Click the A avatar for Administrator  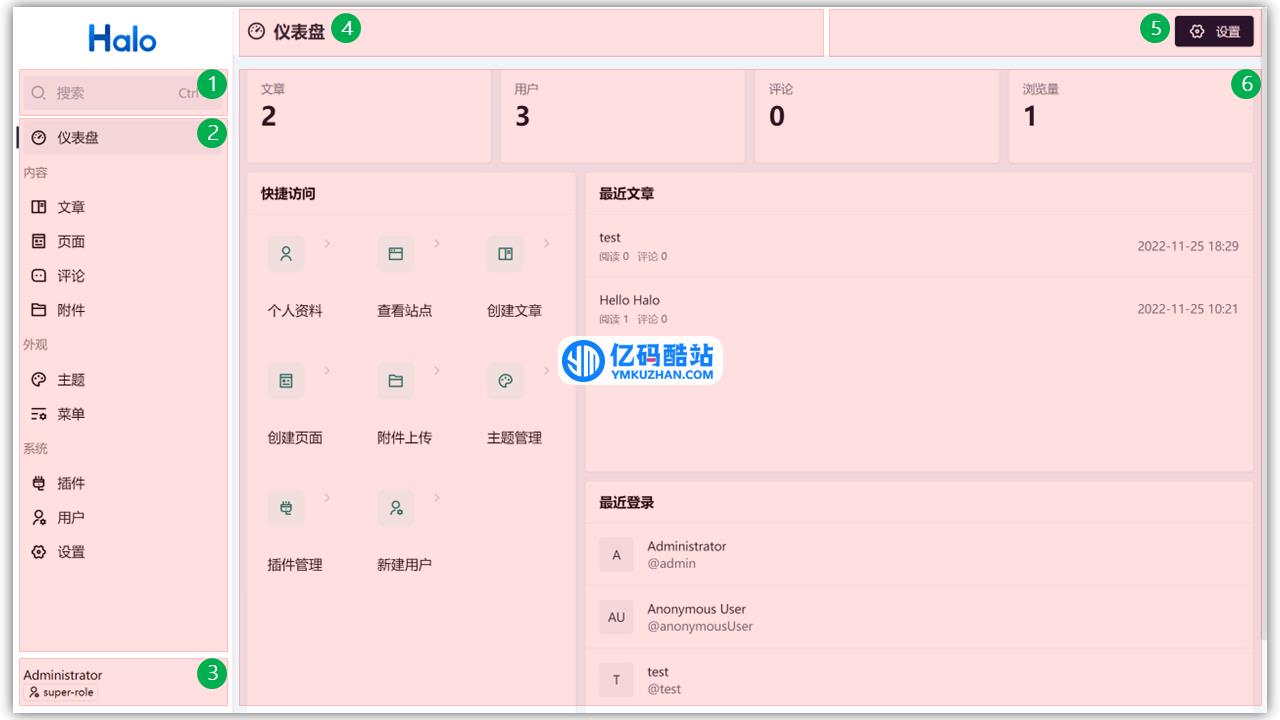pyautogui.click(x=616, y=555)
